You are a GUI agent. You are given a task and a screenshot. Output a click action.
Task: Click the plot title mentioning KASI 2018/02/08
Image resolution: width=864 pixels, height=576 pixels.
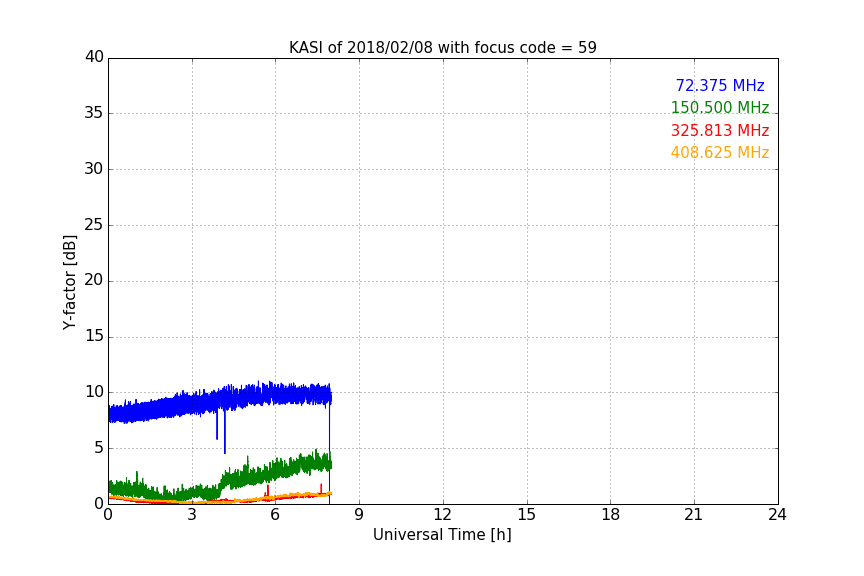tap(442, 47)
